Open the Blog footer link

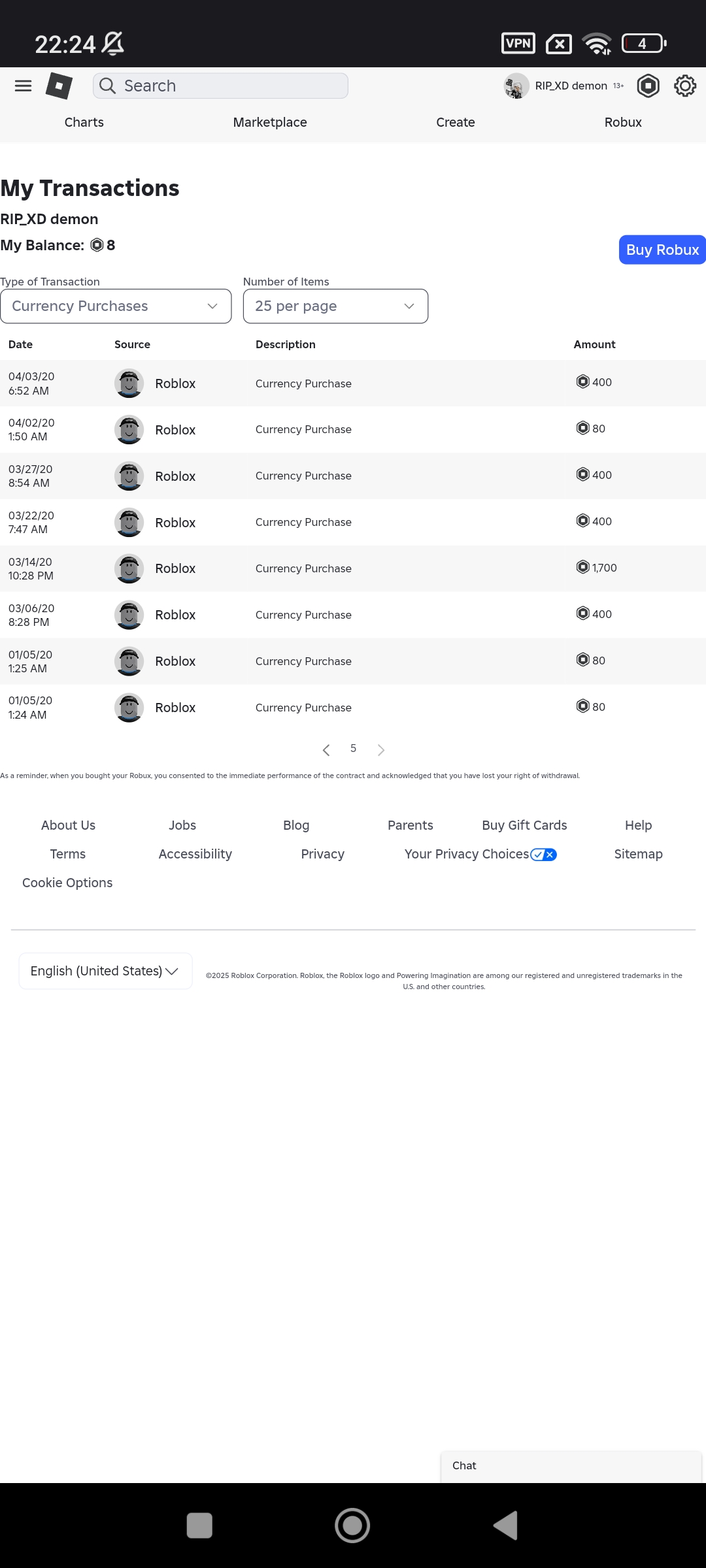point(296,825)
